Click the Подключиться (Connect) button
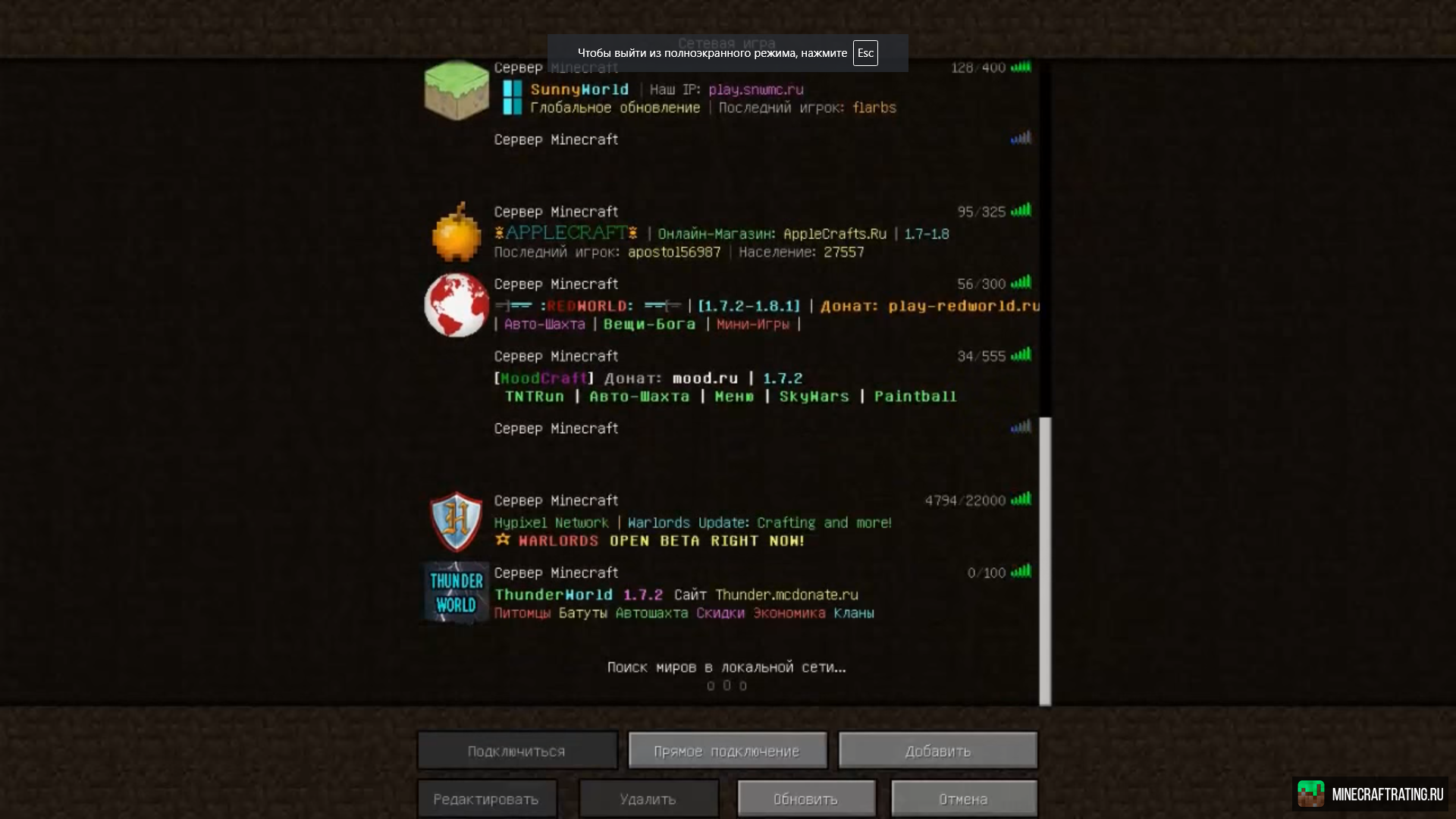The image size is (1456, 819). pos(517,750)
